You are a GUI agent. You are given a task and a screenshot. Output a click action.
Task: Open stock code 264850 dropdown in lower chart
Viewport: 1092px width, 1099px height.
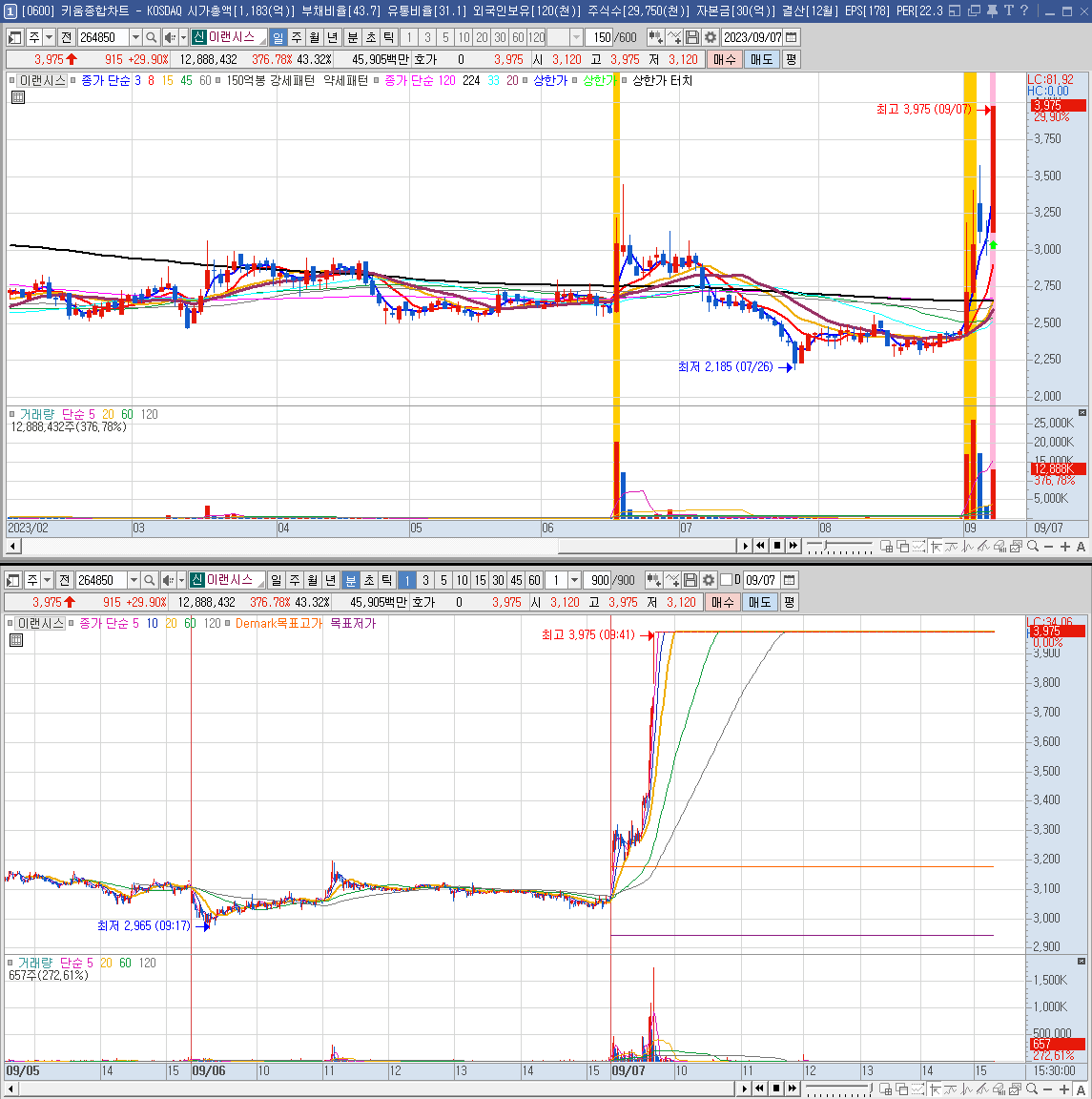point(134,580)
